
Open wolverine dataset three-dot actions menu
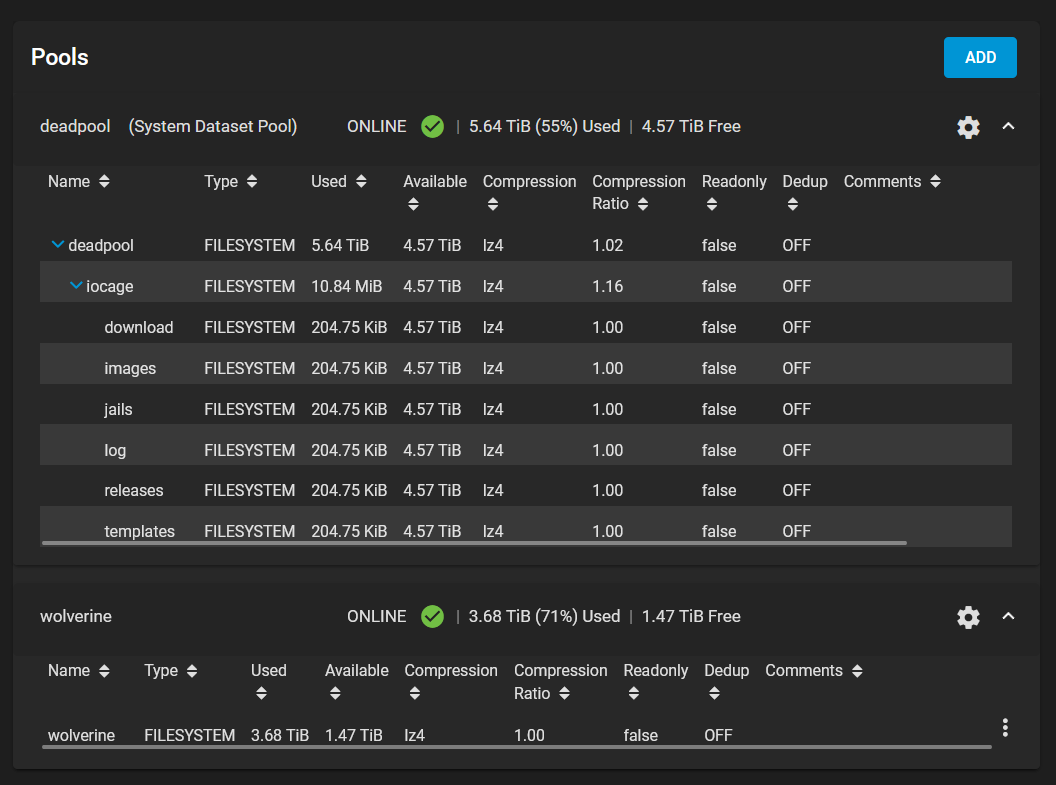coord(1005,728)
